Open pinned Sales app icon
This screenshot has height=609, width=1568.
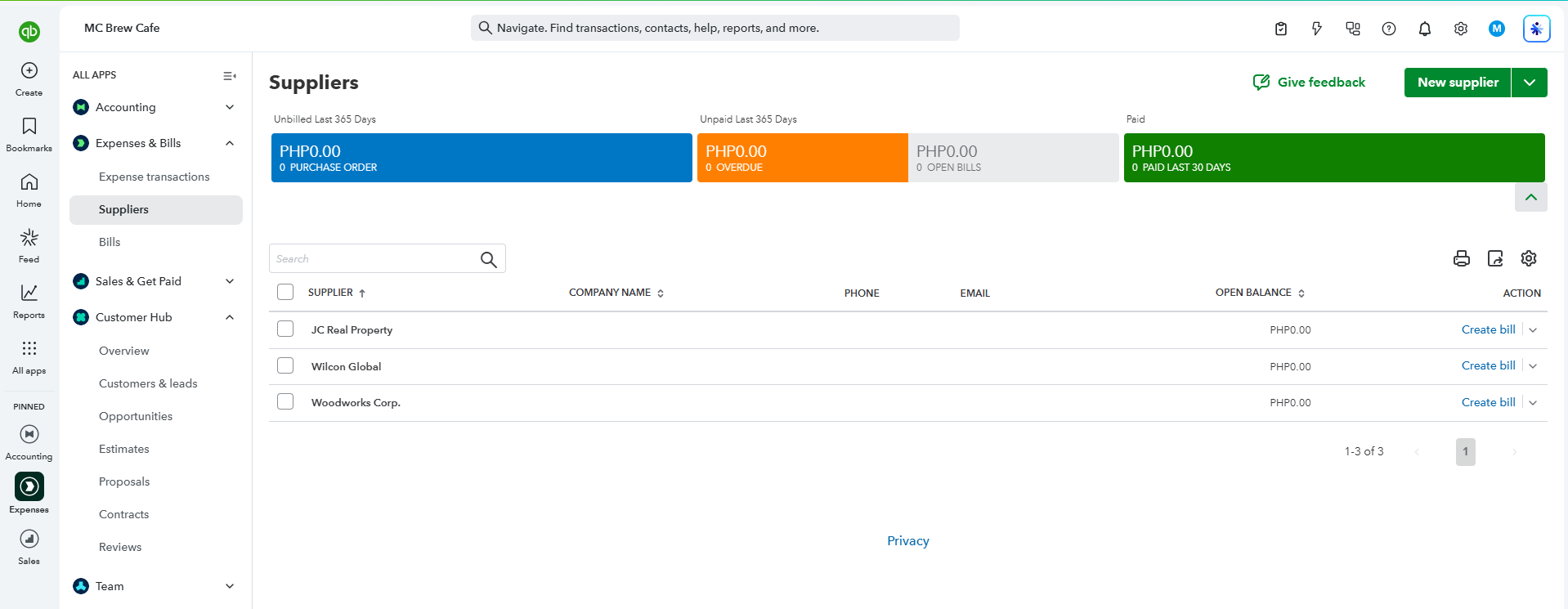[29, 539]
